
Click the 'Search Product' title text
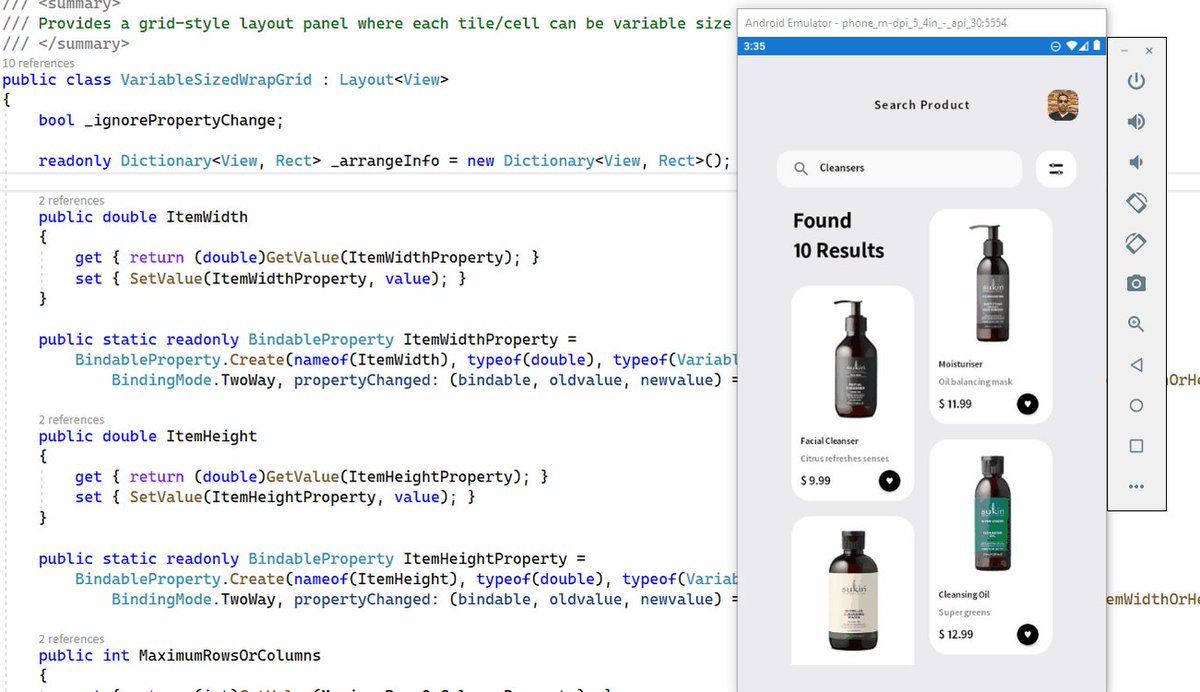[922, 105]
